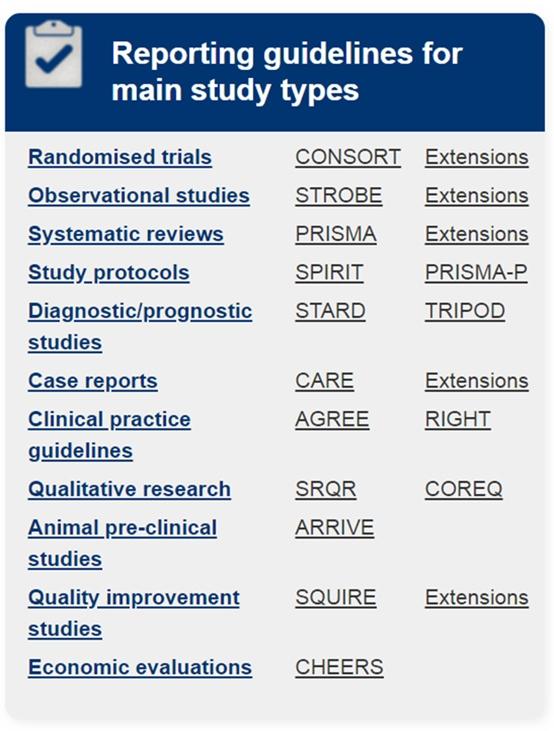Viewport: 554px width, 731px height.
Task: Open the SQUIRE quality improvement guideline
Action: 336,598
